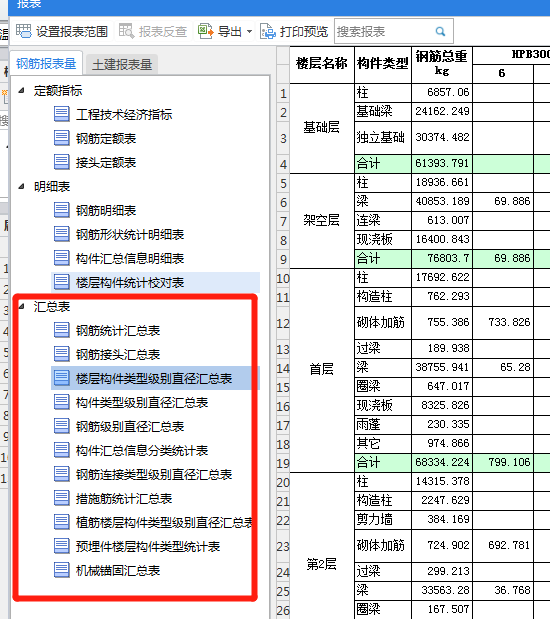Screen dimensions: 550x619
Task: Switch to the 土建报表量 tab
Action: click(x=122, y=64)
